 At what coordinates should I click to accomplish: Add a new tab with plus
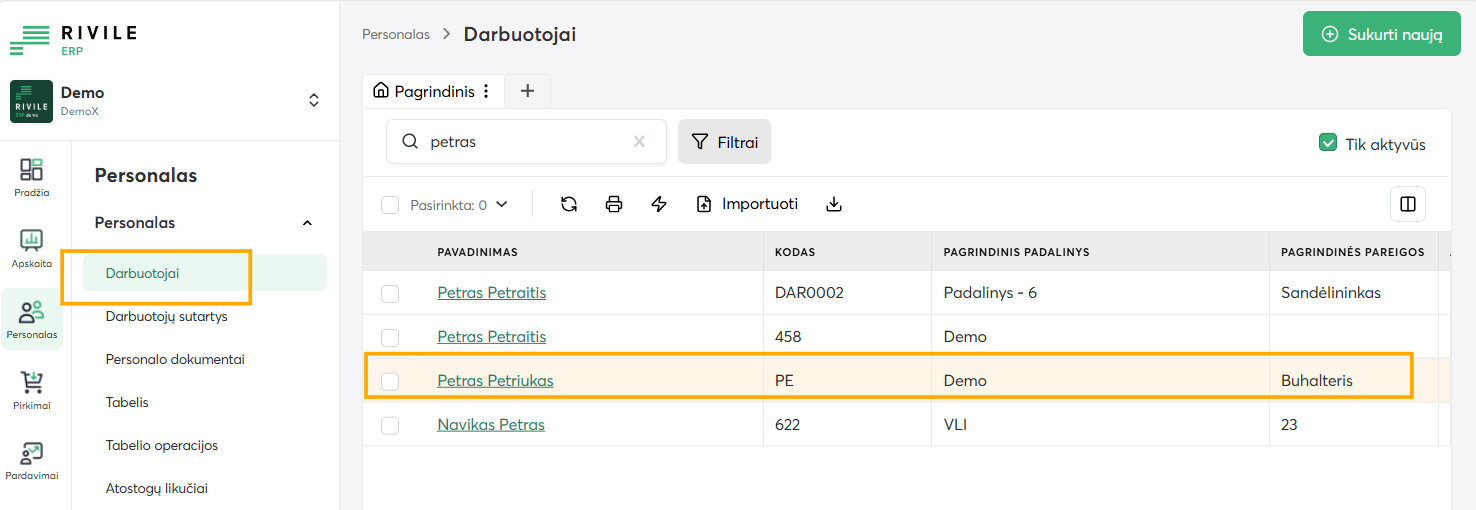[x=528, y=91]
